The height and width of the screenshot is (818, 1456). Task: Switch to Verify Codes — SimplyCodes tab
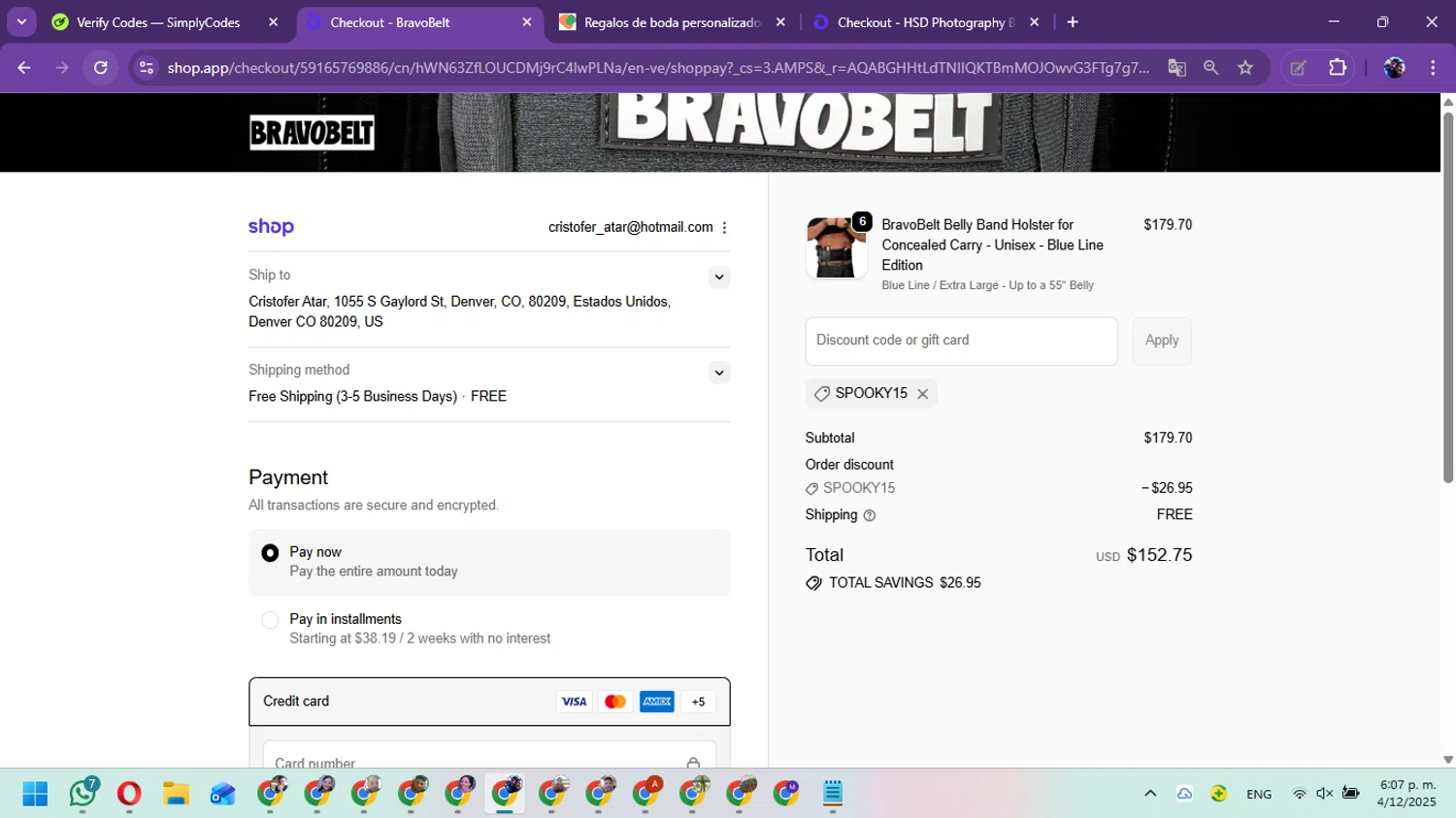coord(158,22)
